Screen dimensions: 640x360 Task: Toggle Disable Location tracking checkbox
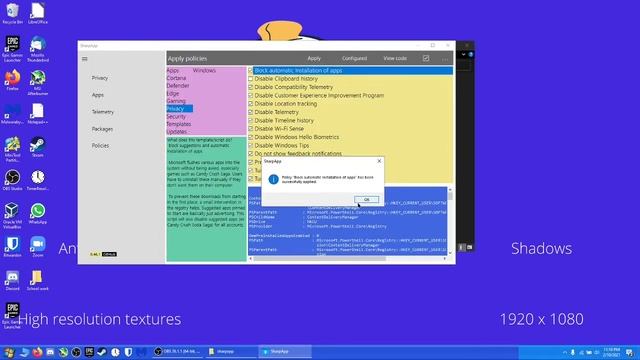click(251, 104)
